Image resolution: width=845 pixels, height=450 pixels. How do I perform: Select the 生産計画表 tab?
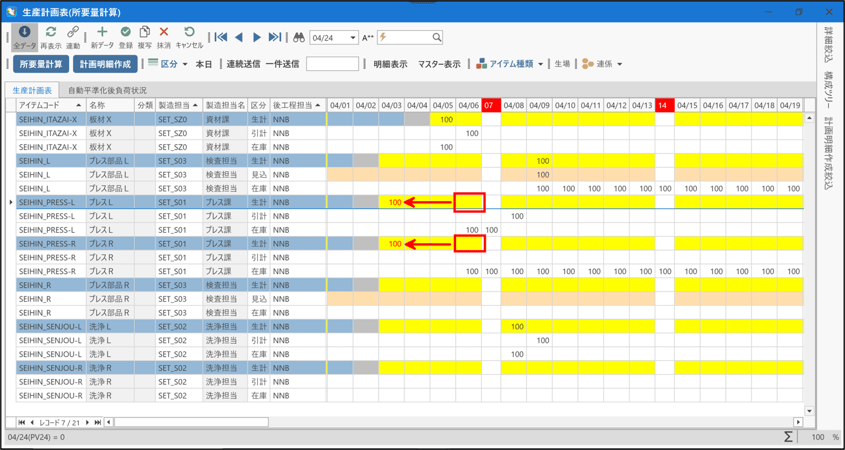tap(32, 90)
